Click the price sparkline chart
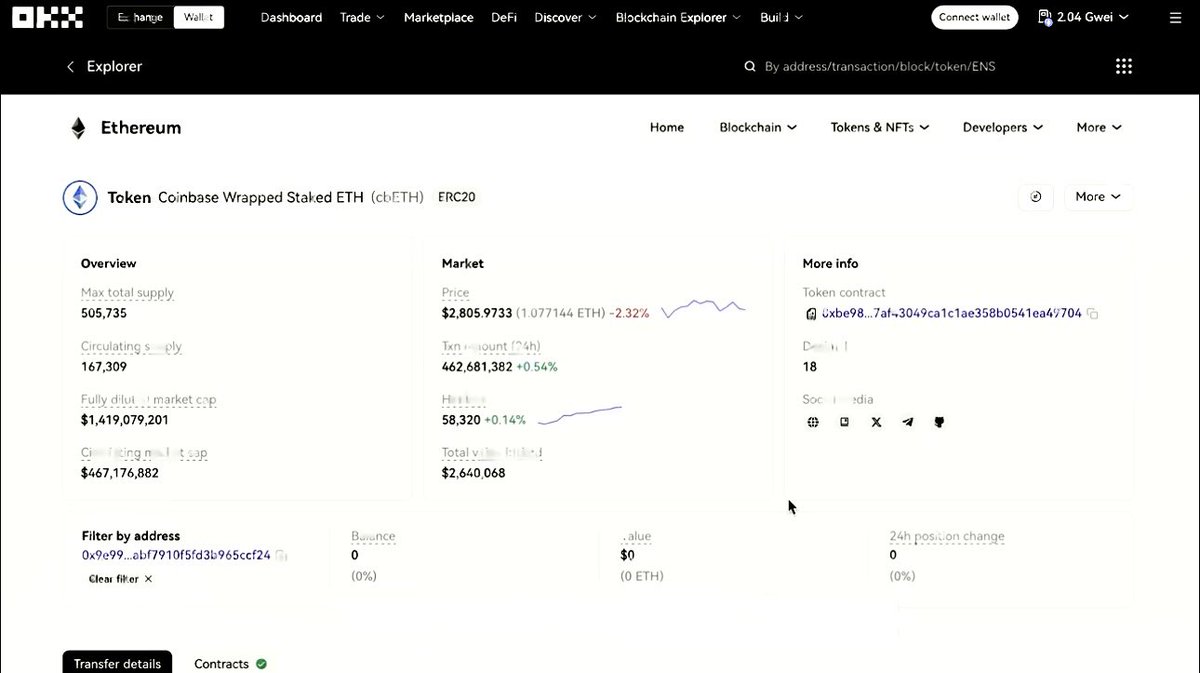Screen dimensions: 1200x673 click(704, 309)
